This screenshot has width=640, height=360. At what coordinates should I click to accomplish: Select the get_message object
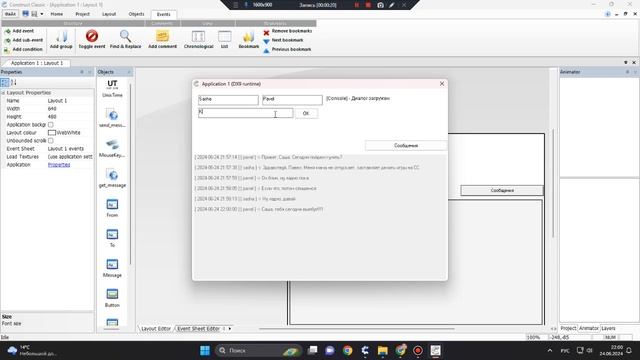[112, 178]
